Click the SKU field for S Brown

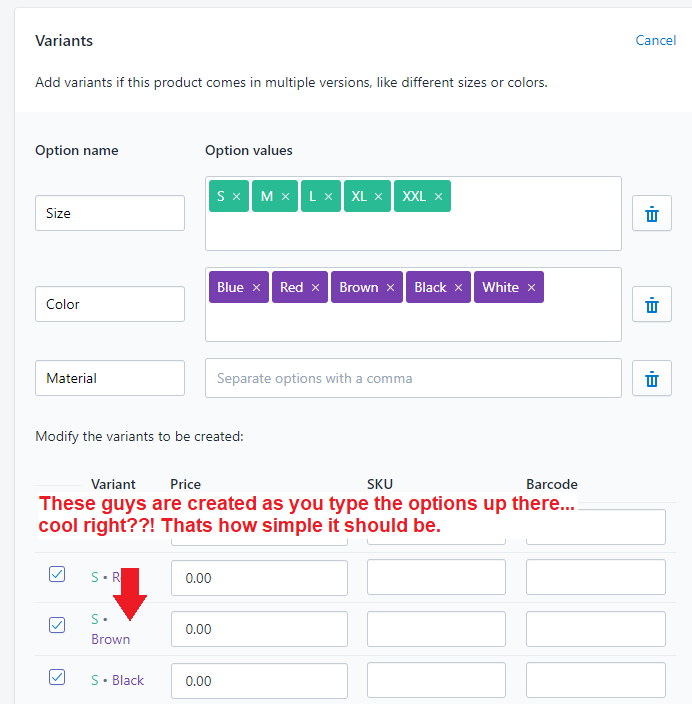[436, 629]
